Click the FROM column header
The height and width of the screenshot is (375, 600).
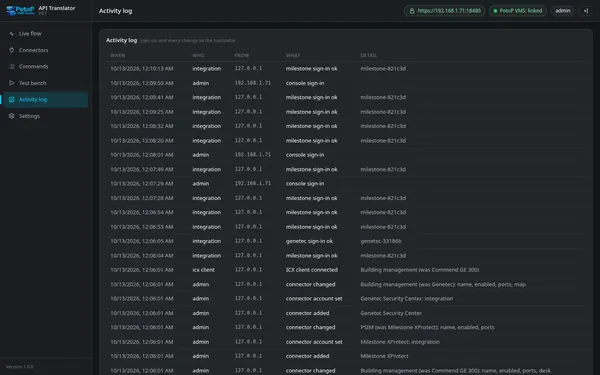pyautogui.click(x=241, y=55)
